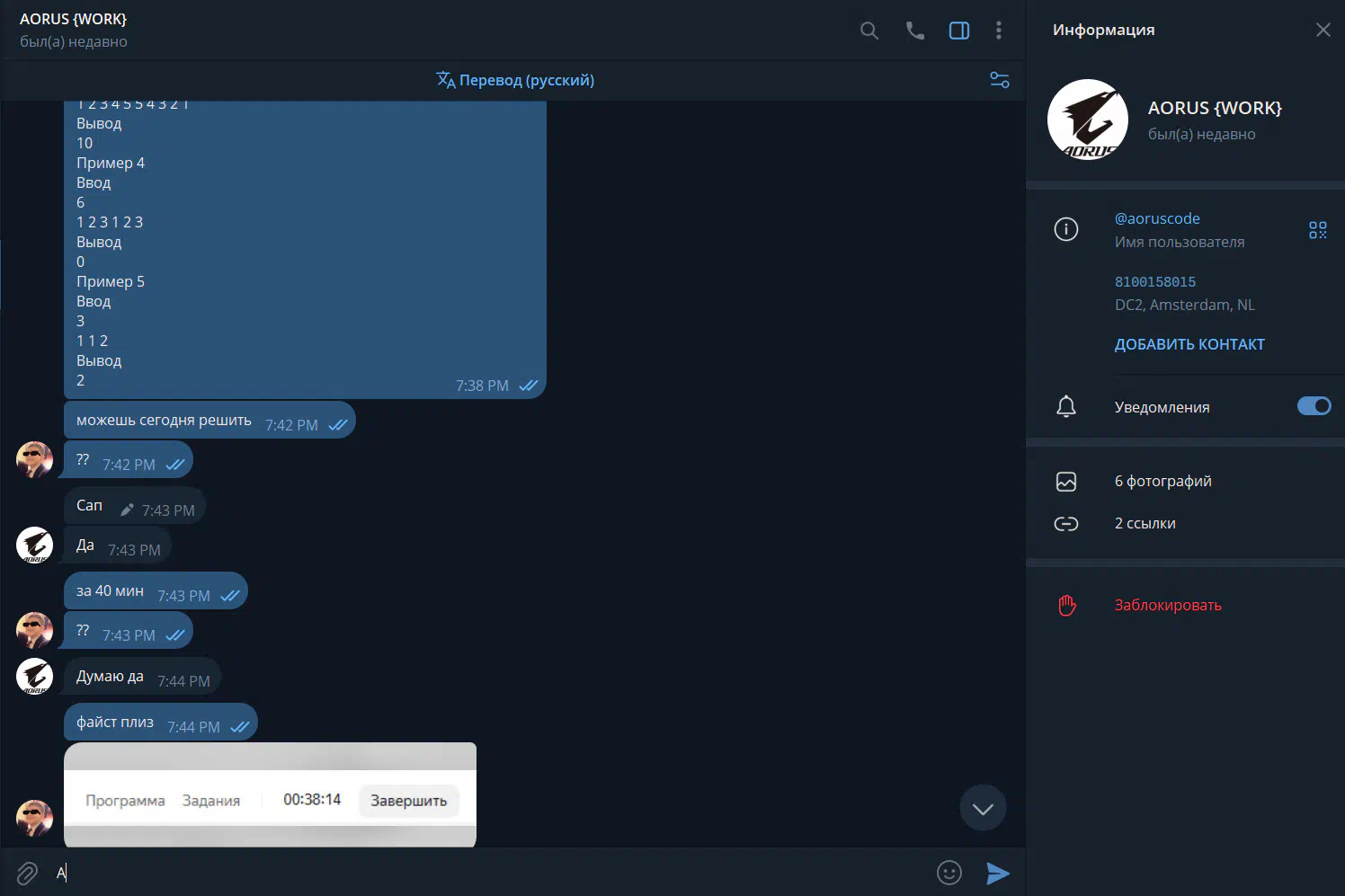The width and height of the screenshot is (1345, 896).
Task: Click own avatar beside '??' at 7:42 PM
Action: click(34, 459)
